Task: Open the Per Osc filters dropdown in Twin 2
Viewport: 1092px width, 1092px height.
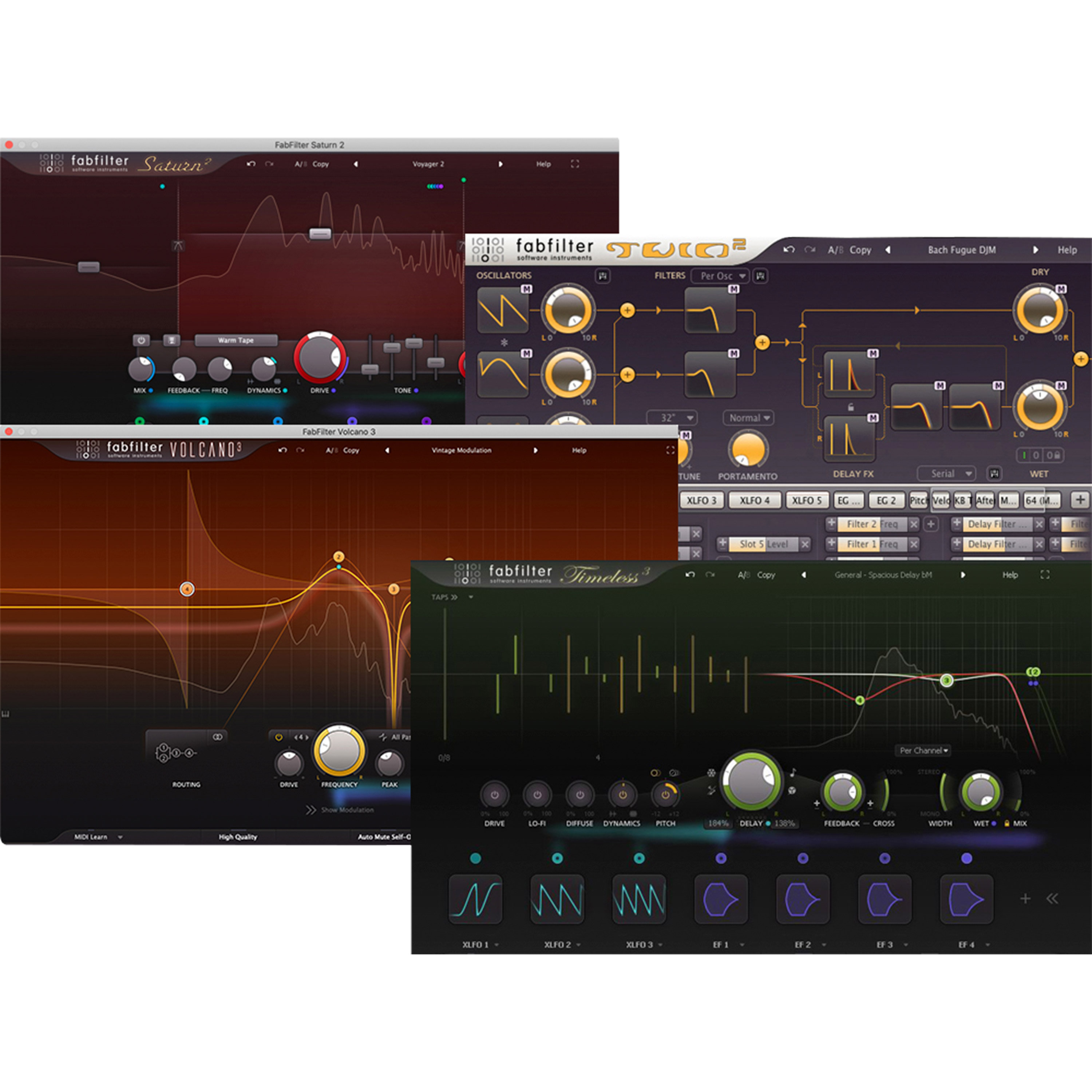Action: [x=720, y=276]
